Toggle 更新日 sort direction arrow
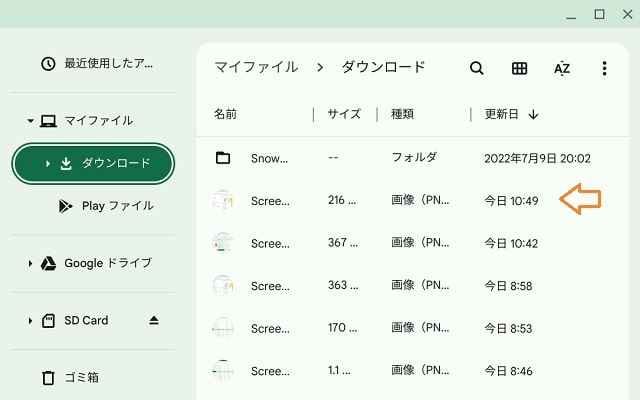The width and height of the screenshot is (640, 400). 533,114
